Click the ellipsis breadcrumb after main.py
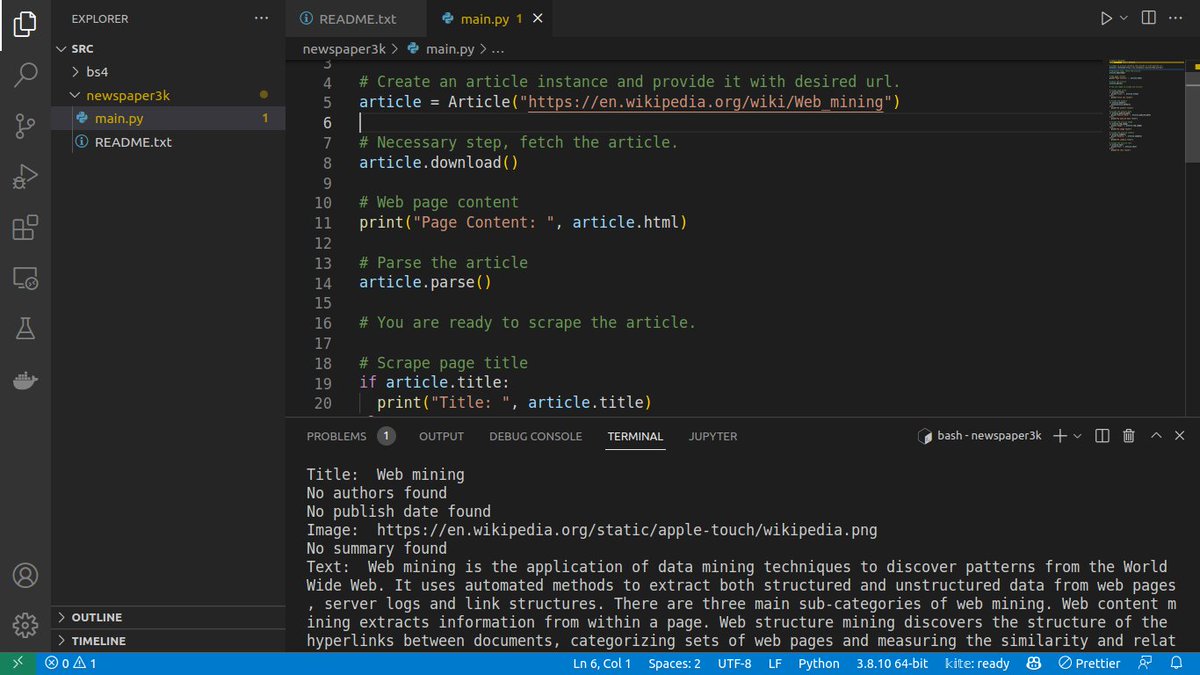The height and width of the screenshot is (675, 1200). [x=498, y=48]
